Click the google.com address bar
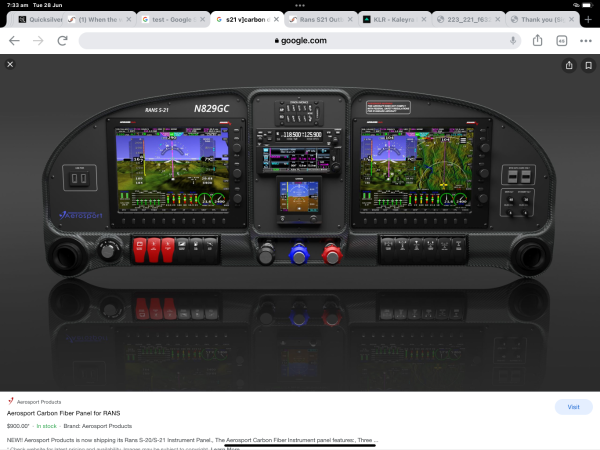 pyautogui.click(x=300, y=40)
